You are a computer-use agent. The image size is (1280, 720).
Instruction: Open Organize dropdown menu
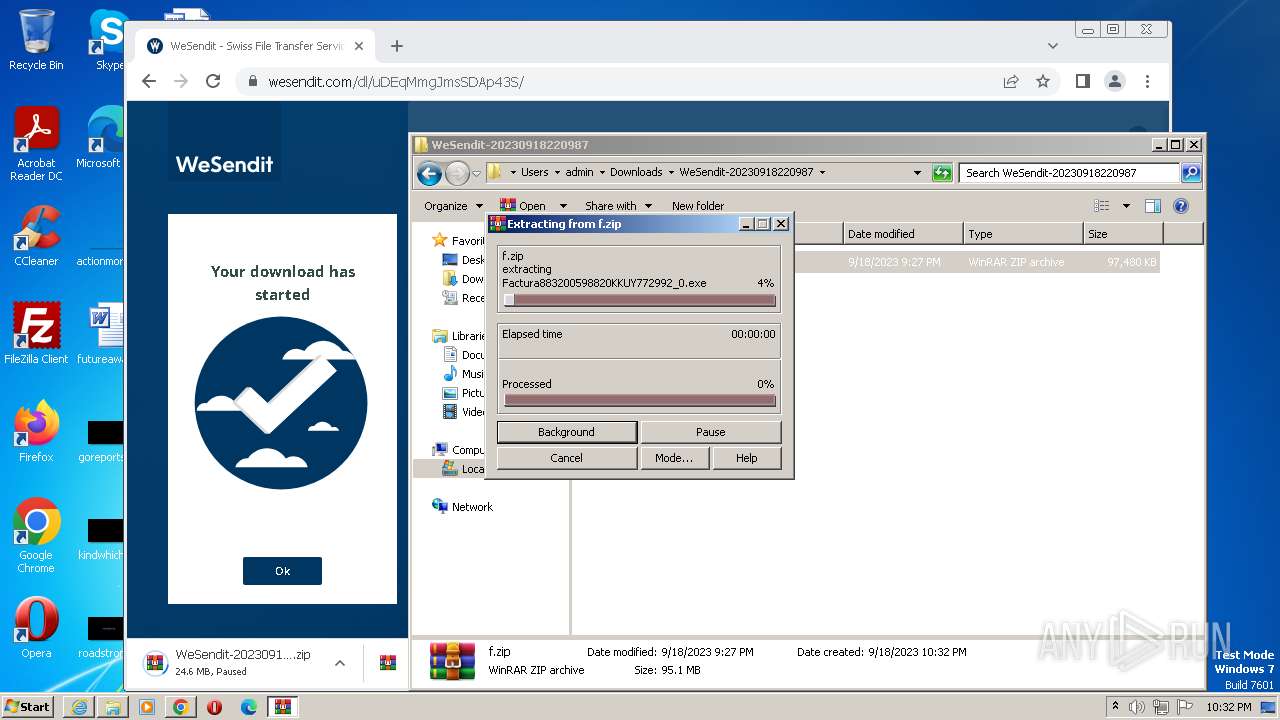pyautogui.click(x=452, y=206)
